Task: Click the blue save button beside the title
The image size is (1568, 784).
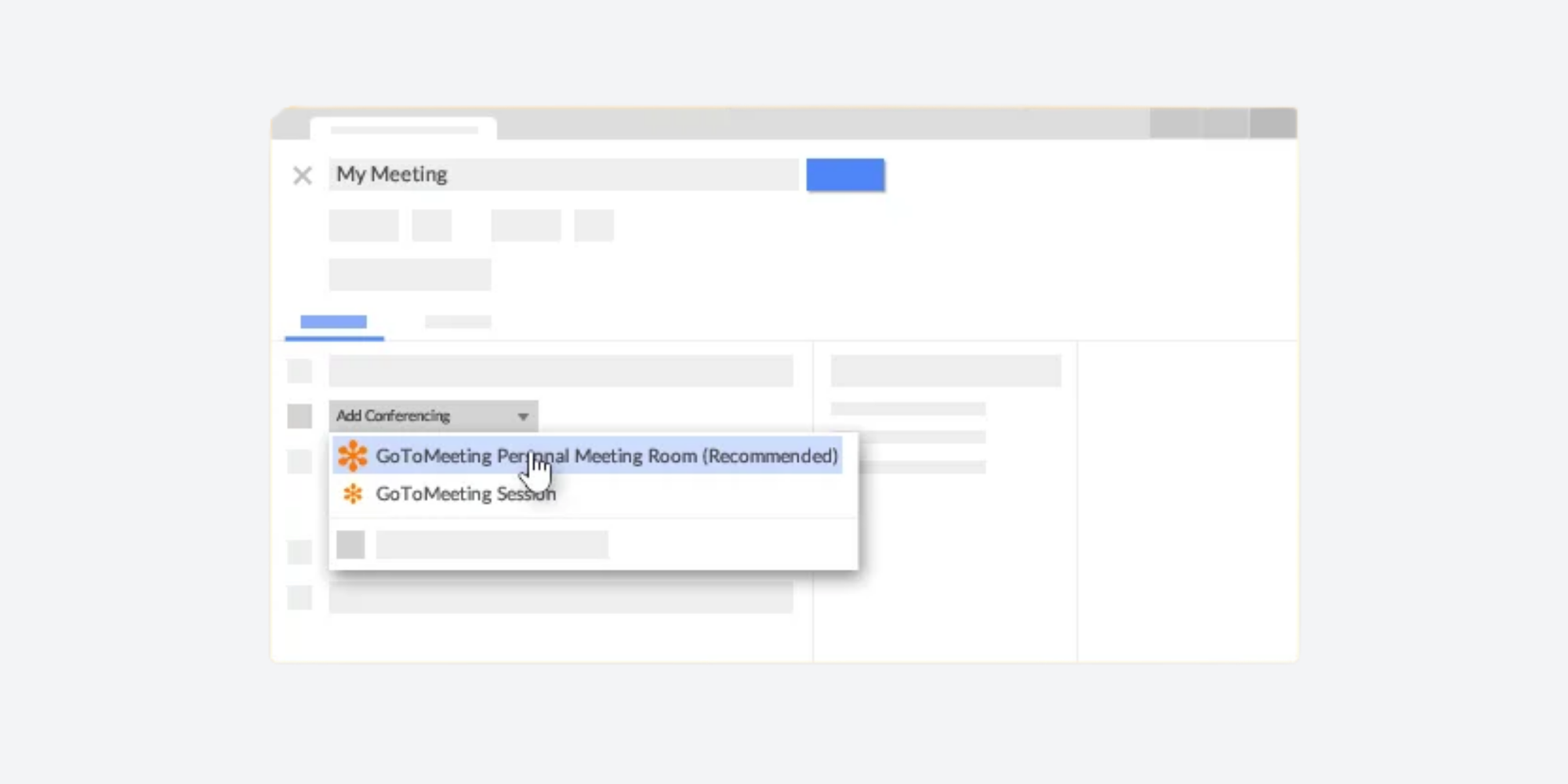Action: 845,174
